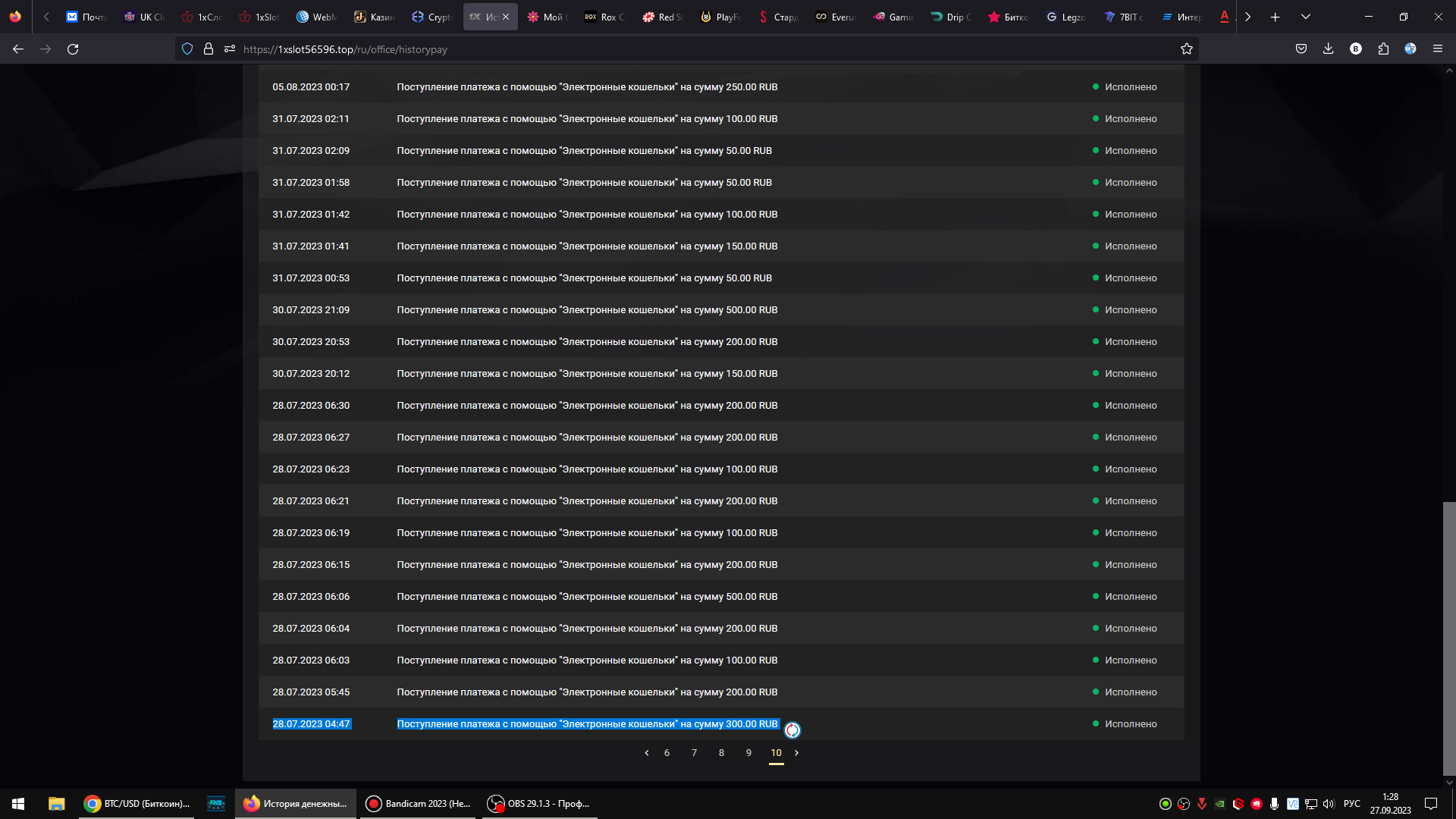Click the URL address bar
The height and width of the screenshot is (819, 1456).
click(x=682, y=49)
